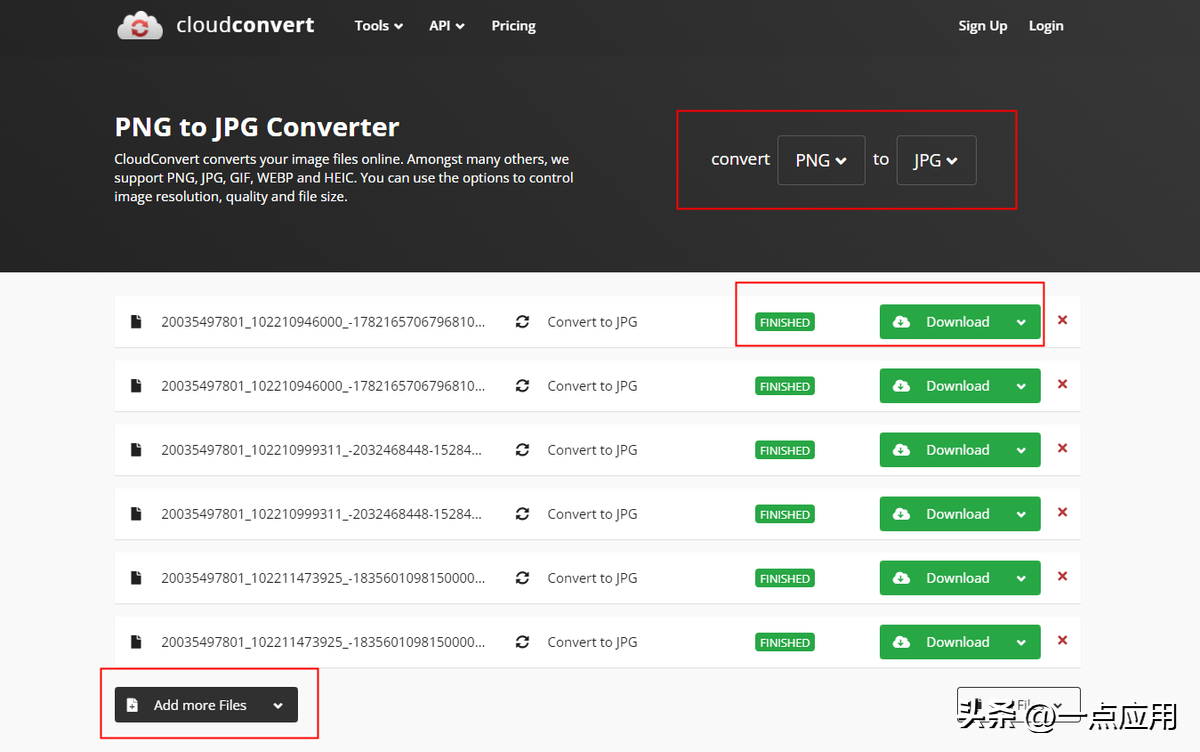Open the Tools menu
Viewport: 1200px width, 752px height.
pos(378,26)
